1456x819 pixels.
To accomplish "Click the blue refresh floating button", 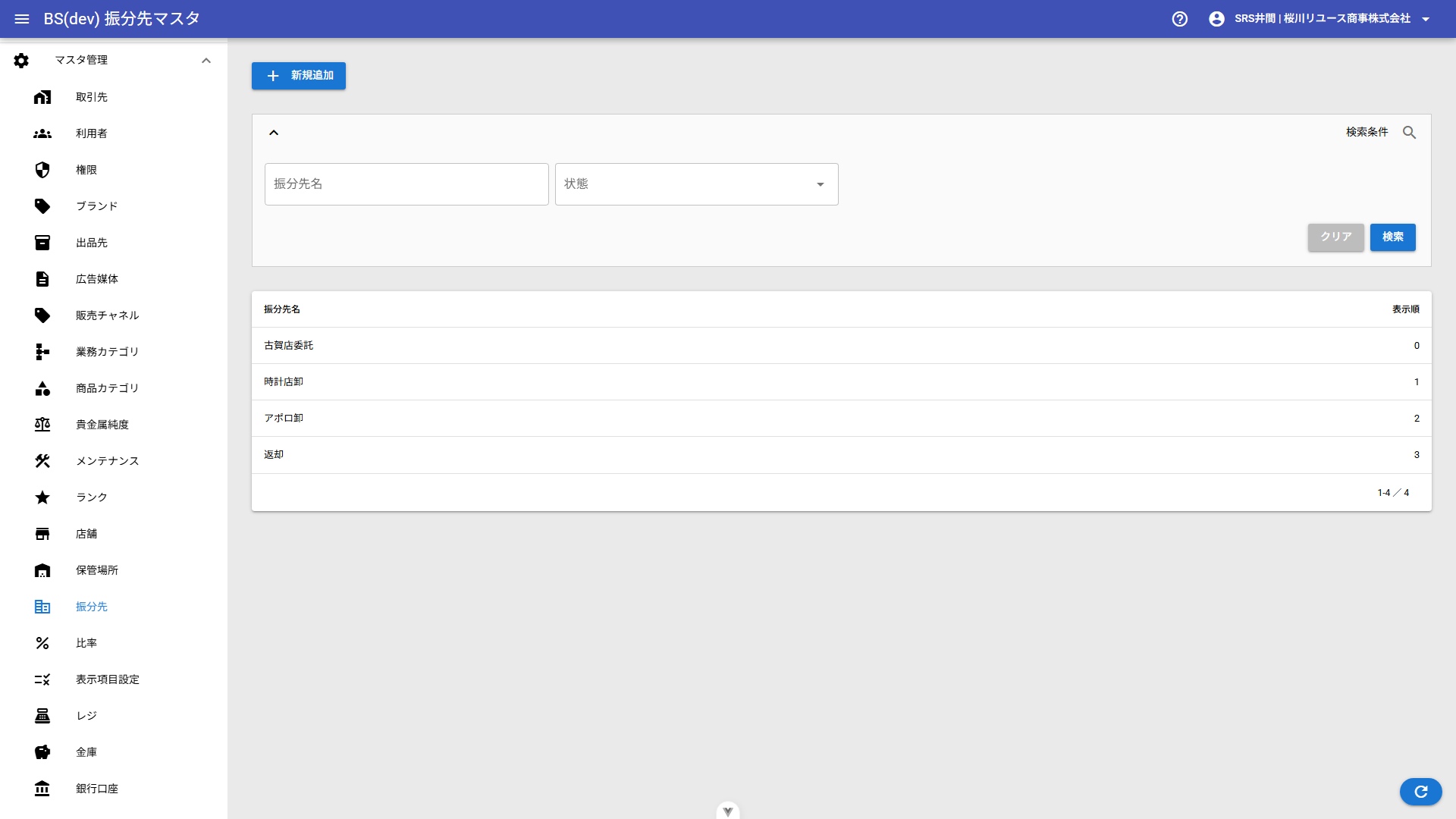I will [x=1421, y=792].
